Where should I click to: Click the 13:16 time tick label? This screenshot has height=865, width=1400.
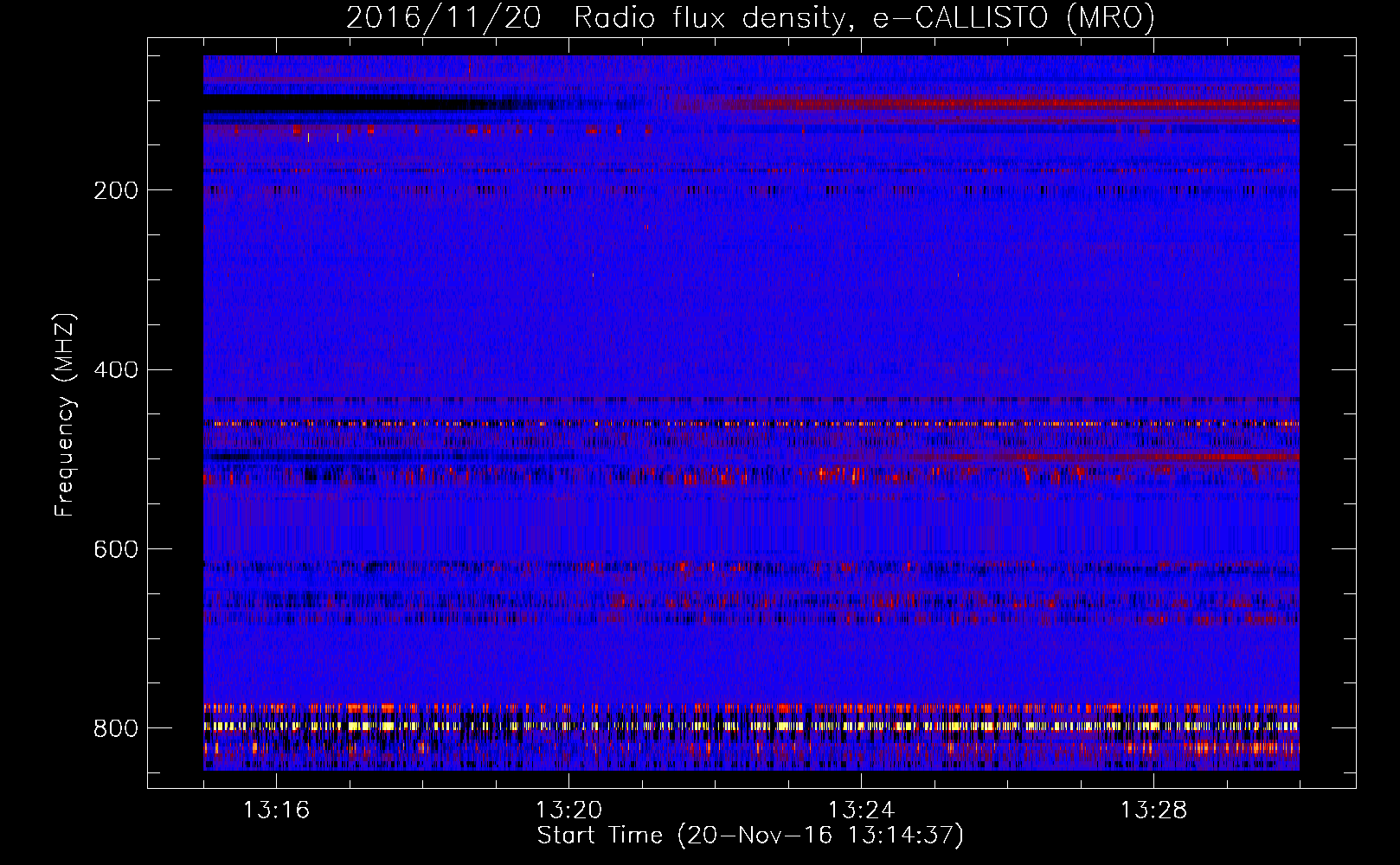[276, 811]
